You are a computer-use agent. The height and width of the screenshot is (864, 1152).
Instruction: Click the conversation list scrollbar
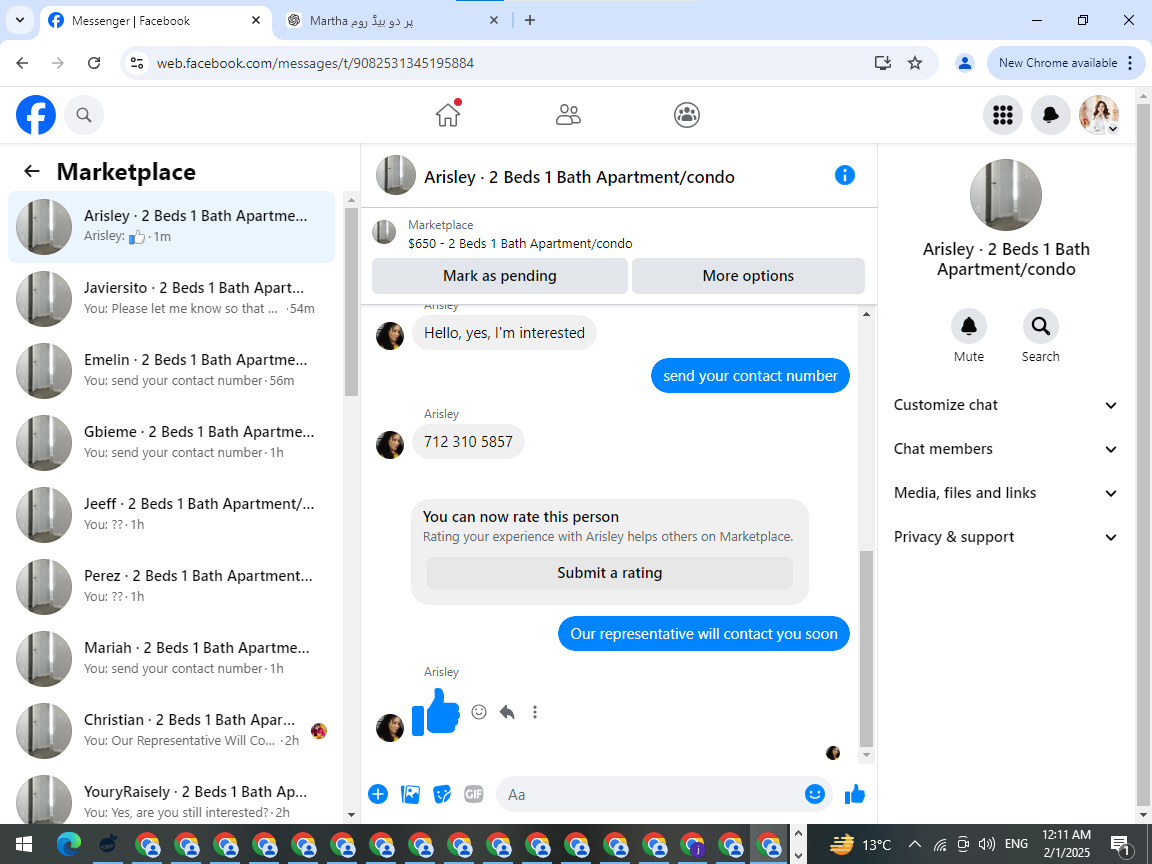(350, 303)
